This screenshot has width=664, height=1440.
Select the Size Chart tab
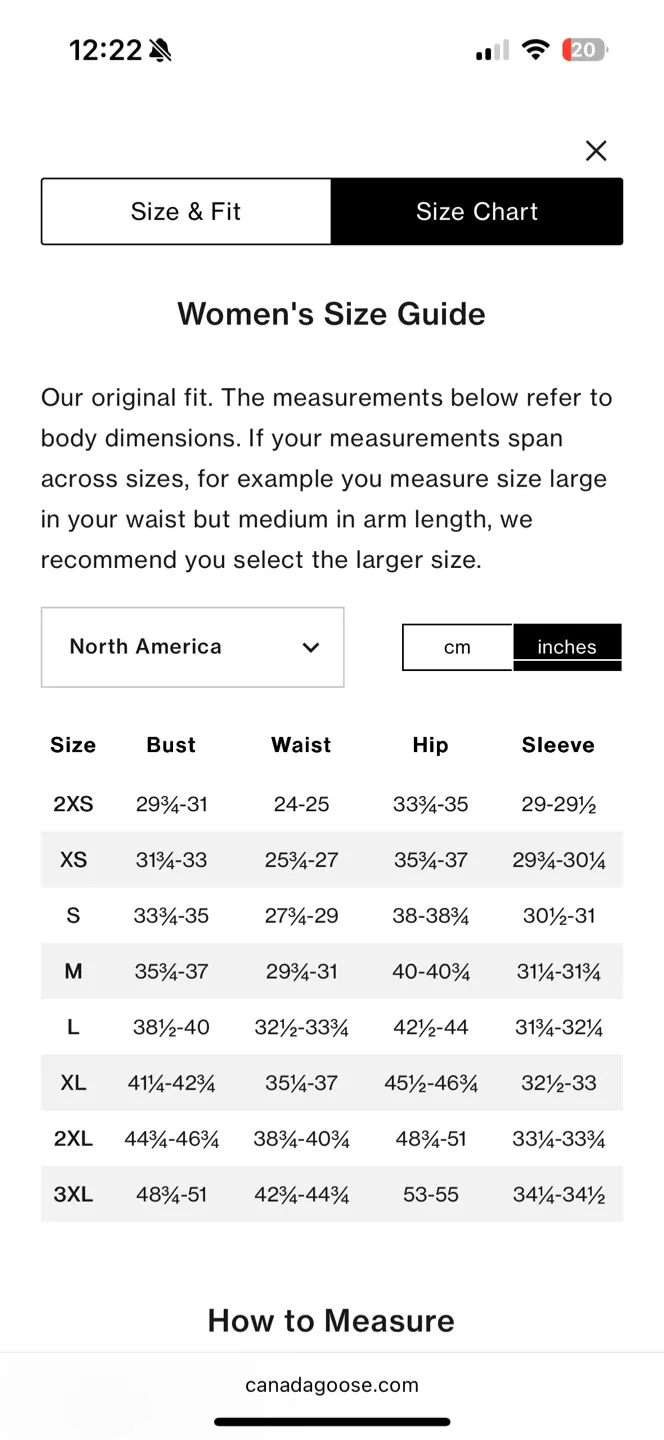(477, 212)
